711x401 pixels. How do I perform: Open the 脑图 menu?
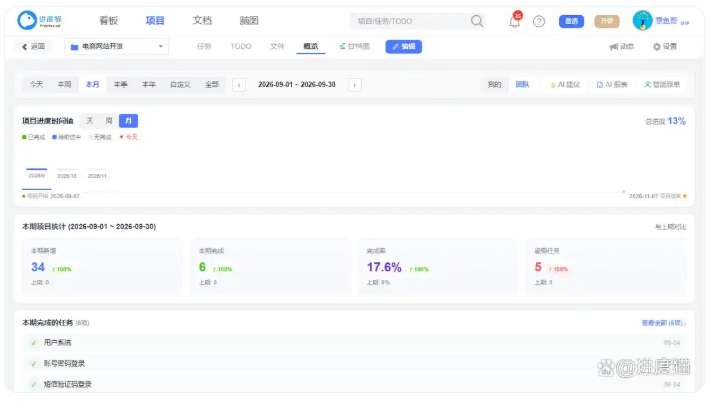pos(249,20)
